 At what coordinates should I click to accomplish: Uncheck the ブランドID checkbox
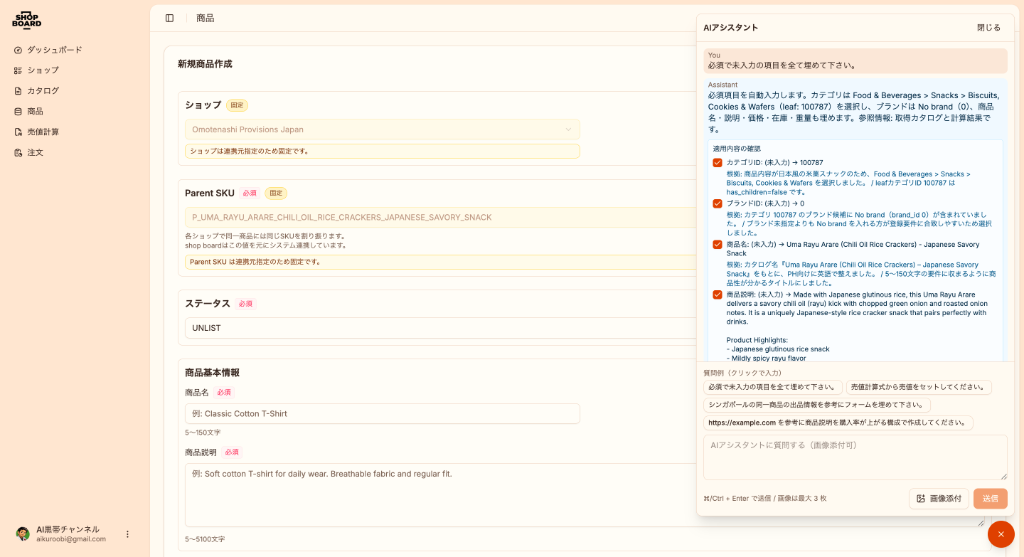pos(717,203)
